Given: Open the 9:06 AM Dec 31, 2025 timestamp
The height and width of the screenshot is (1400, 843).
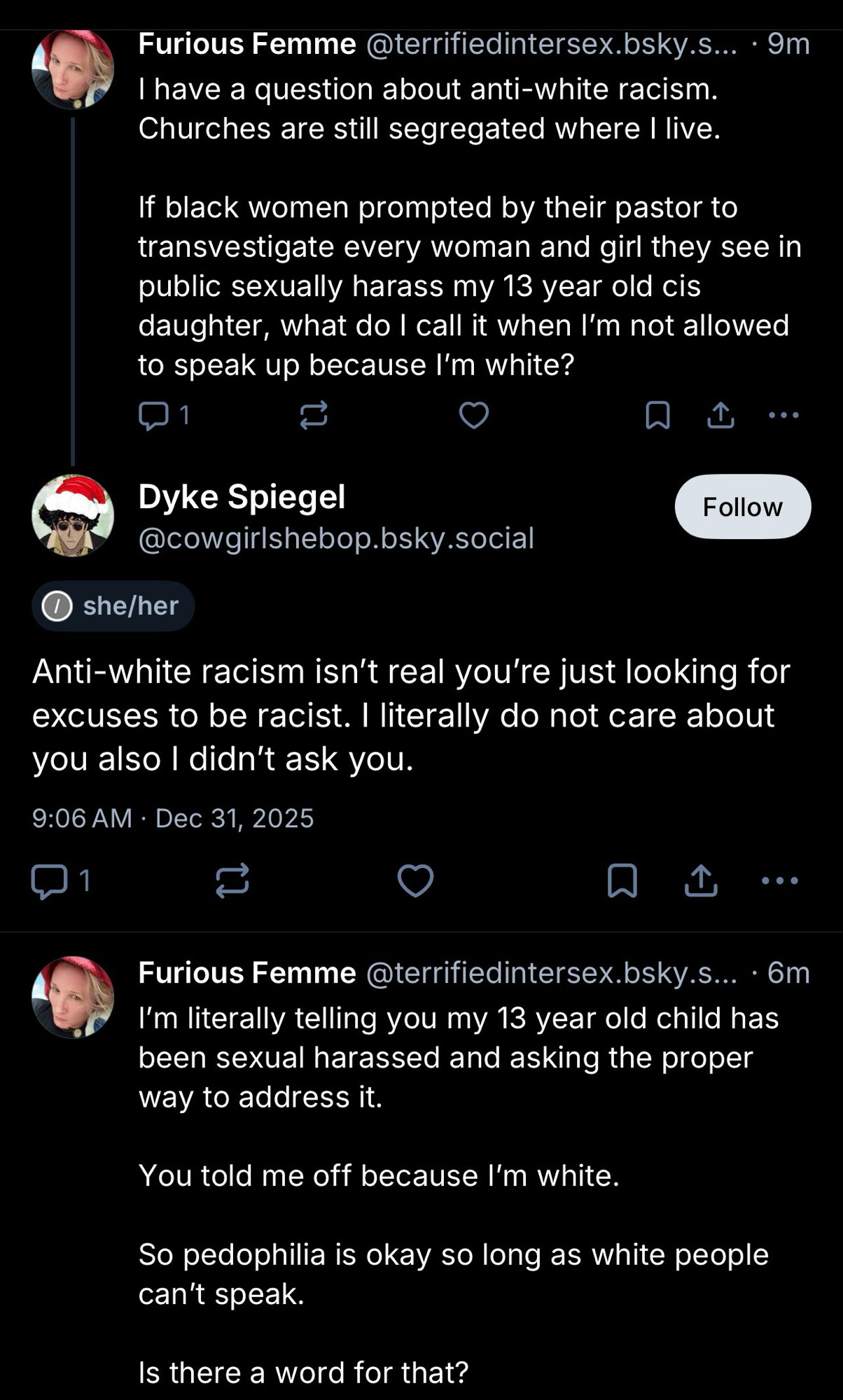Looking at the screenshot, I should pyautogui.click(x=173, y=818).
